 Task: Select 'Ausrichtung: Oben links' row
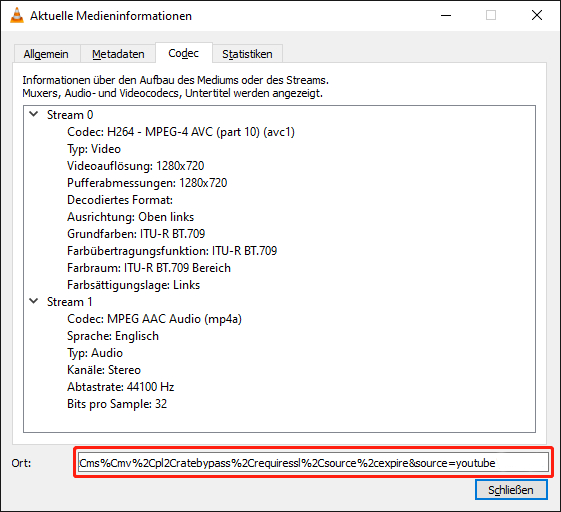[131, 217]
